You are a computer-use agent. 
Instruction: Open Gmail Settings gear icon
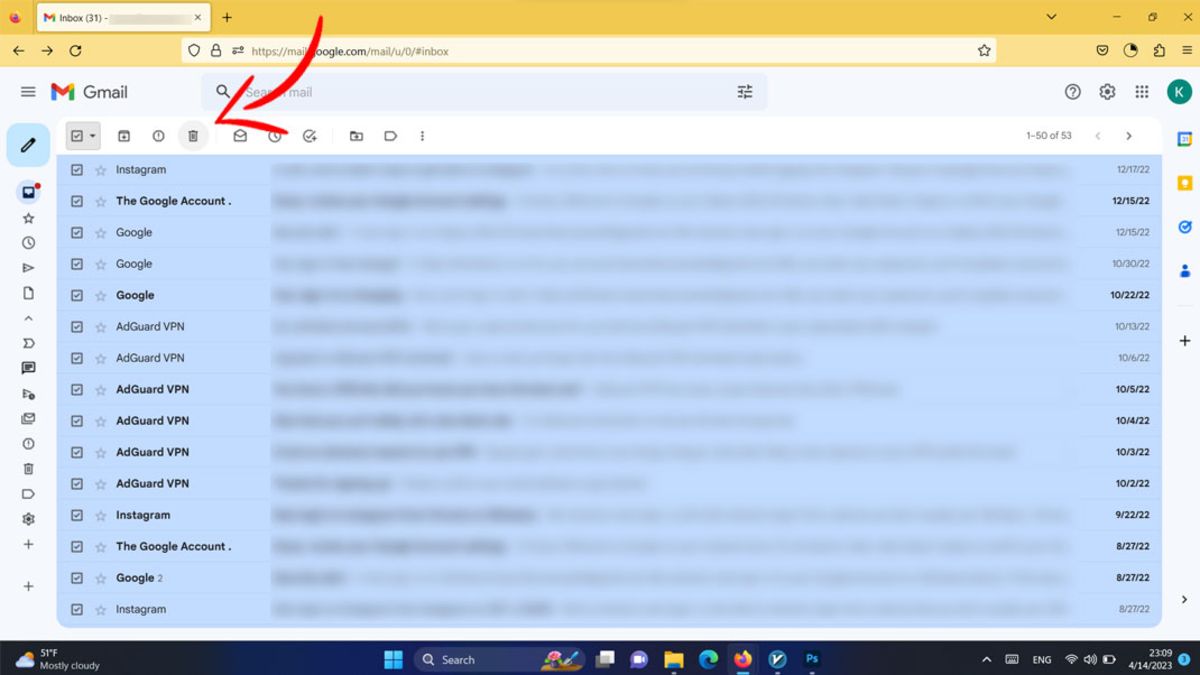pos(1107,92)
